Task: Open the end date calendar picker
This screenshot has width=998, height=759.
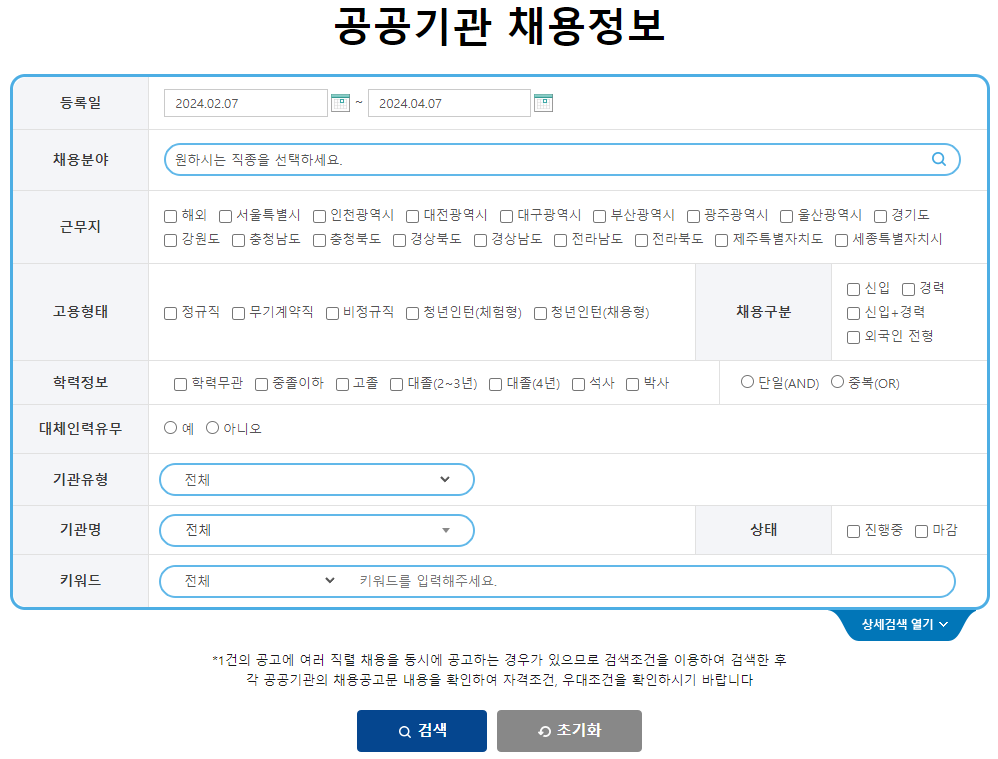Action: tap(543, 102)
